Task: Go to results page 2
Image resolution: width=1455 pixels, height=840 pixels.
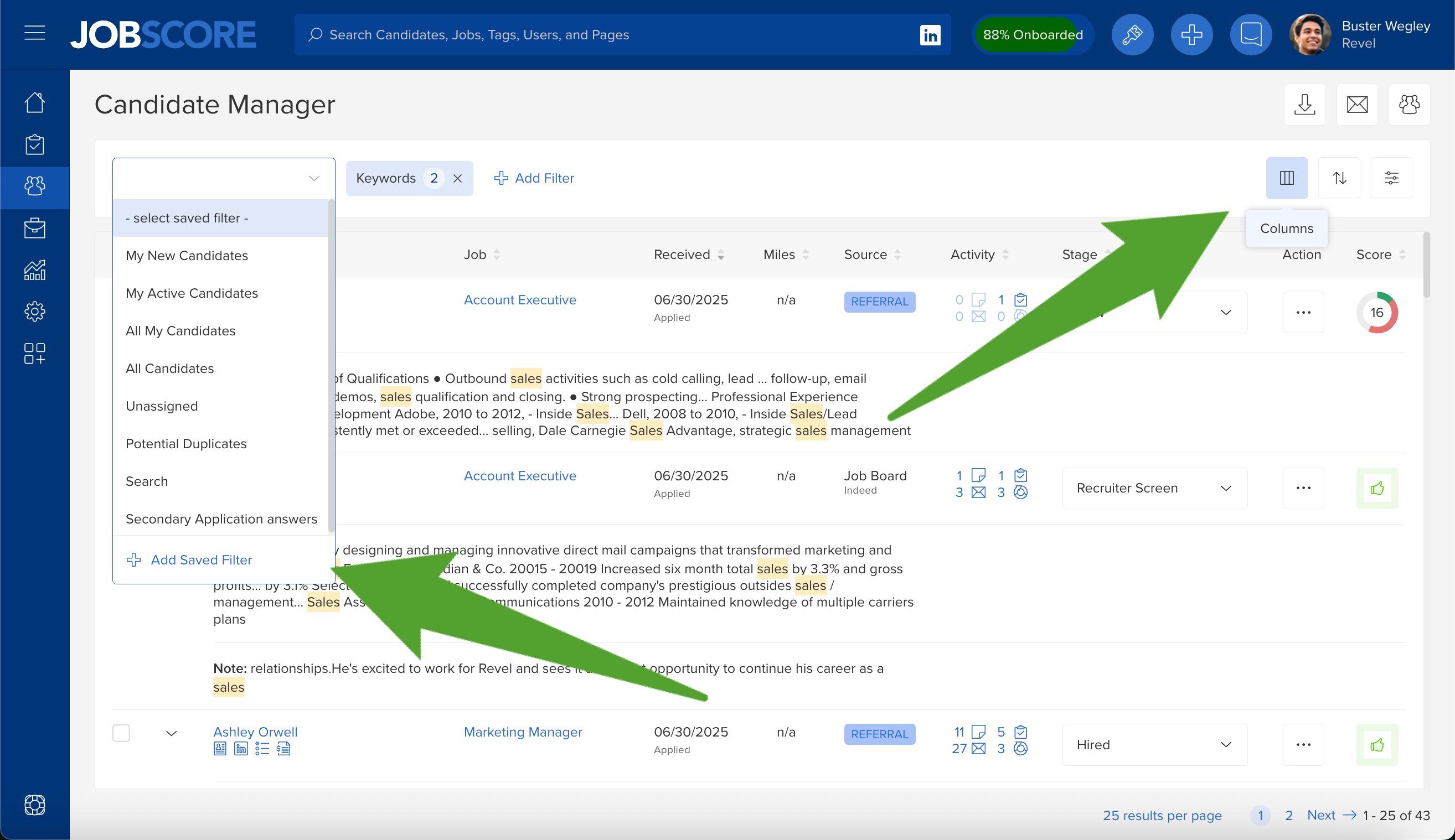Action: [1288, 815]
